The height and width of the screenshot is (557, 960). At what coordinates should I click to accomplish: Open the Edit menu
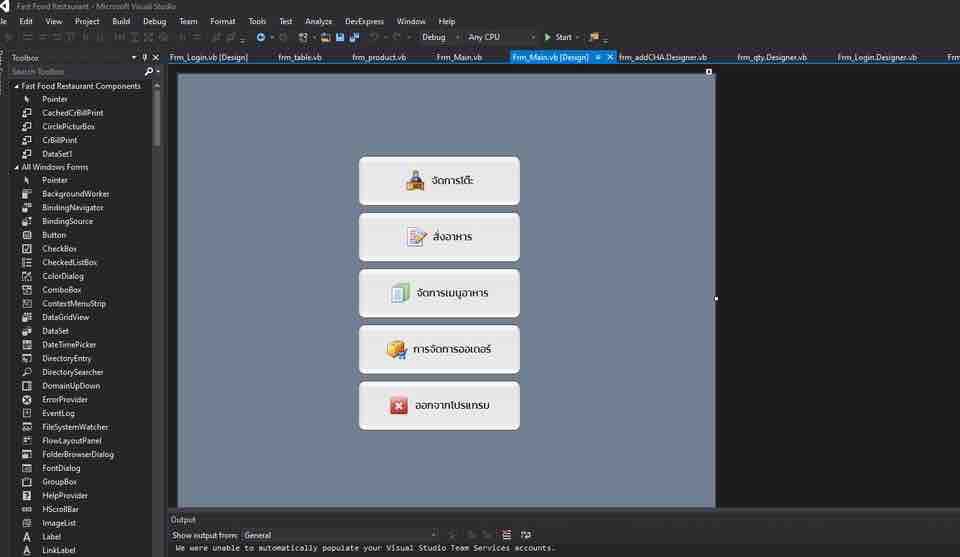coord(26,21)
